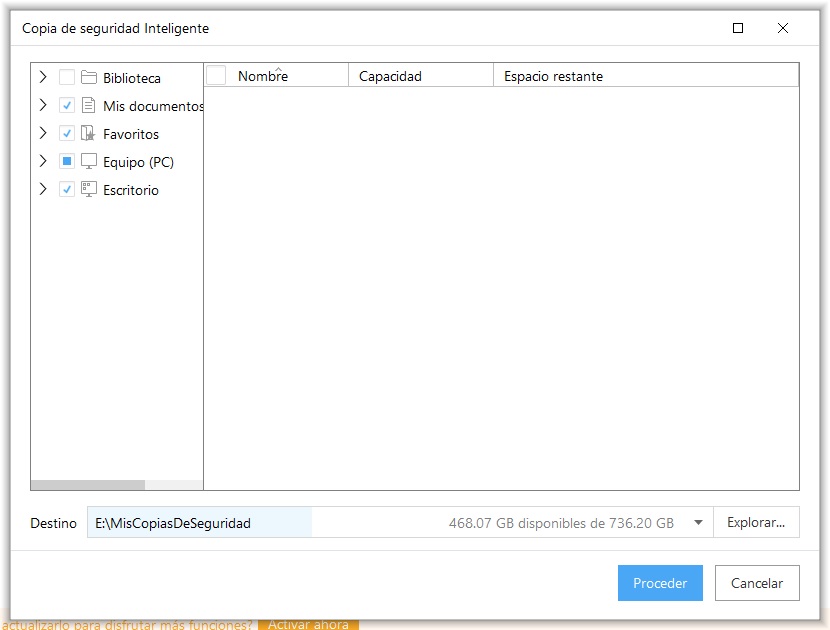Click the Proceder button
830x630 pixels.
660,583
